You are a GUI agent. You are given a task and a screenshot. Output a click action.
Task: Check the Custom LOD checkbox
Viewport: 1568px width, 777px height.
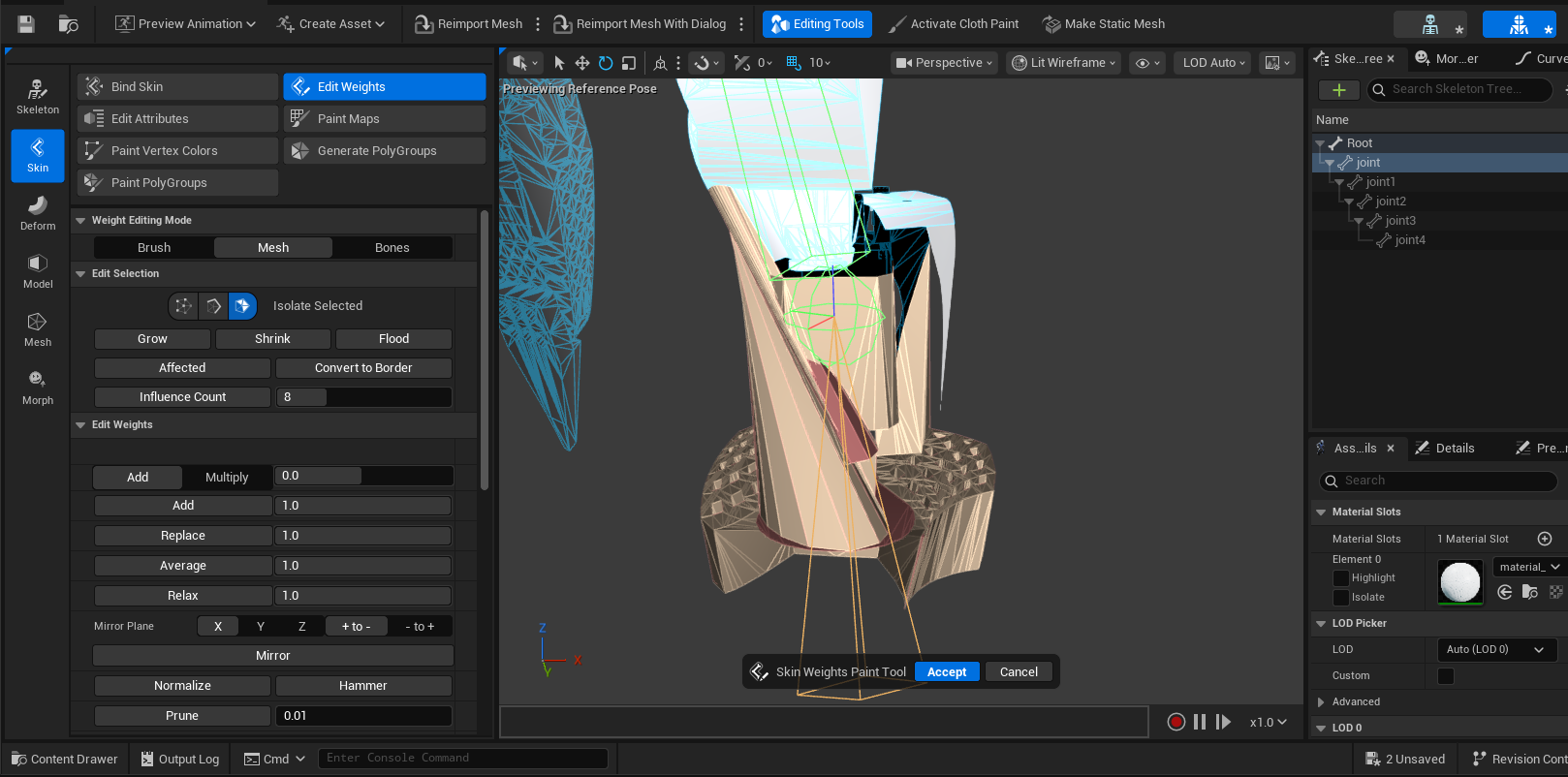click(1446, 676)
